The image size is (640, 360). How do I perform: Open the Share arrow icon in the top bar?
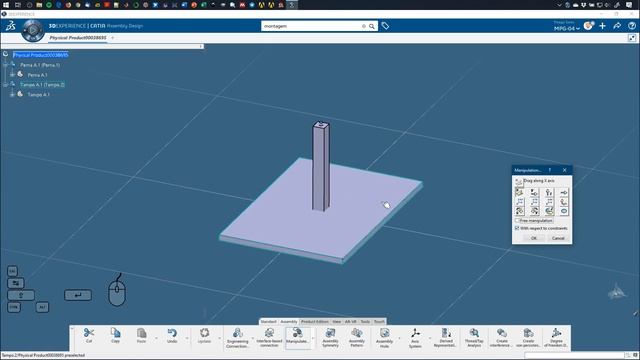pos(617,26)
